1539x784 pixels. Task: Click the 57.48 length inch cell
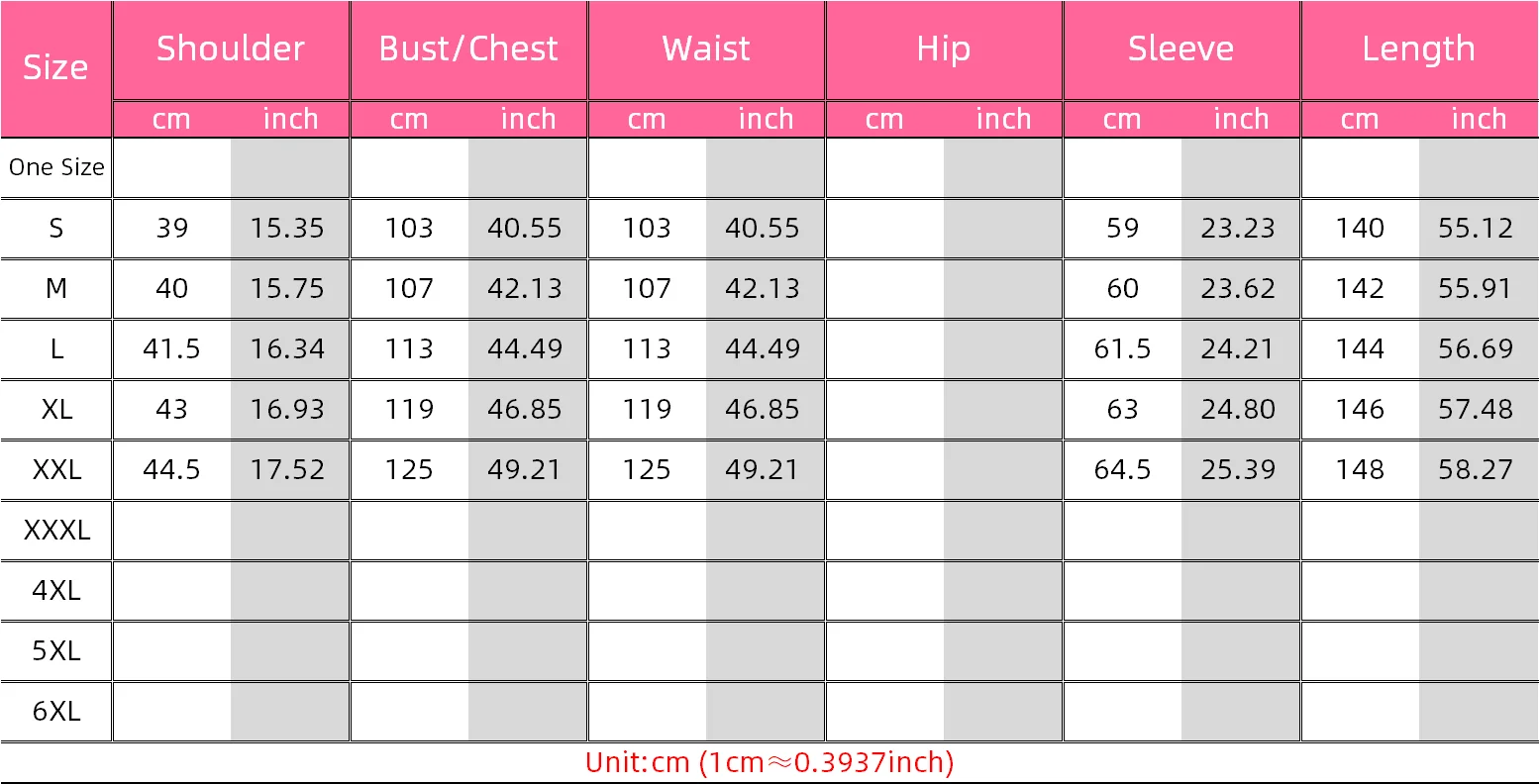coord(1477,409)
